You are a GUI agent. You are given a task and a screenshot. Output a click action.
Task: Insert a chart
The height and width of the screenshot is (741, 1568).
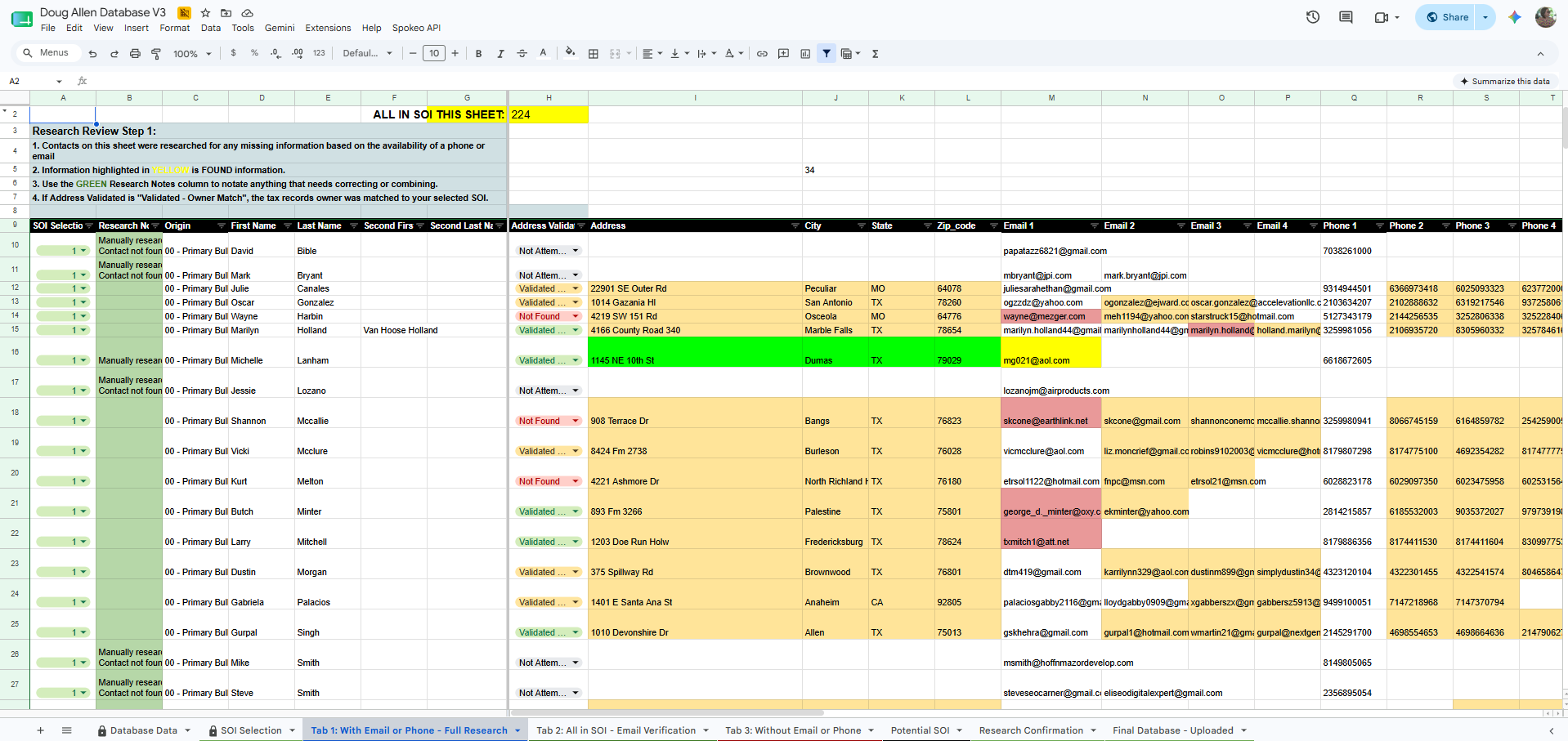[805, 54]
